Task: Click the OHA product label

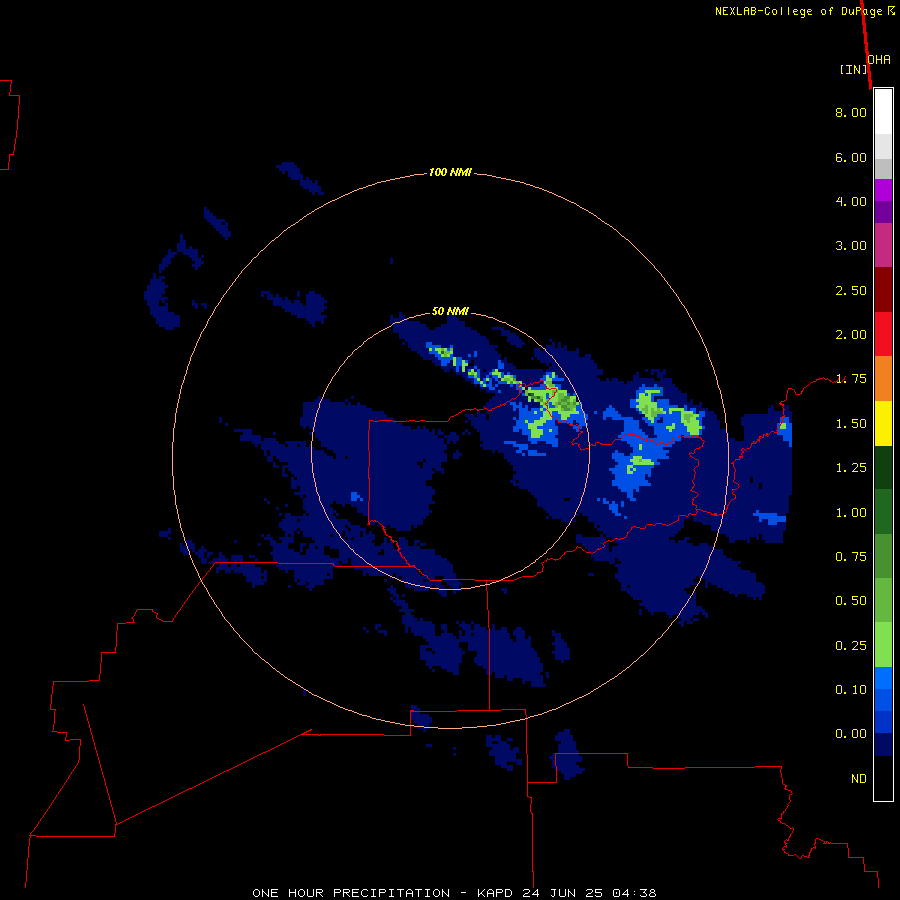Action: click(x=879, y=60)
